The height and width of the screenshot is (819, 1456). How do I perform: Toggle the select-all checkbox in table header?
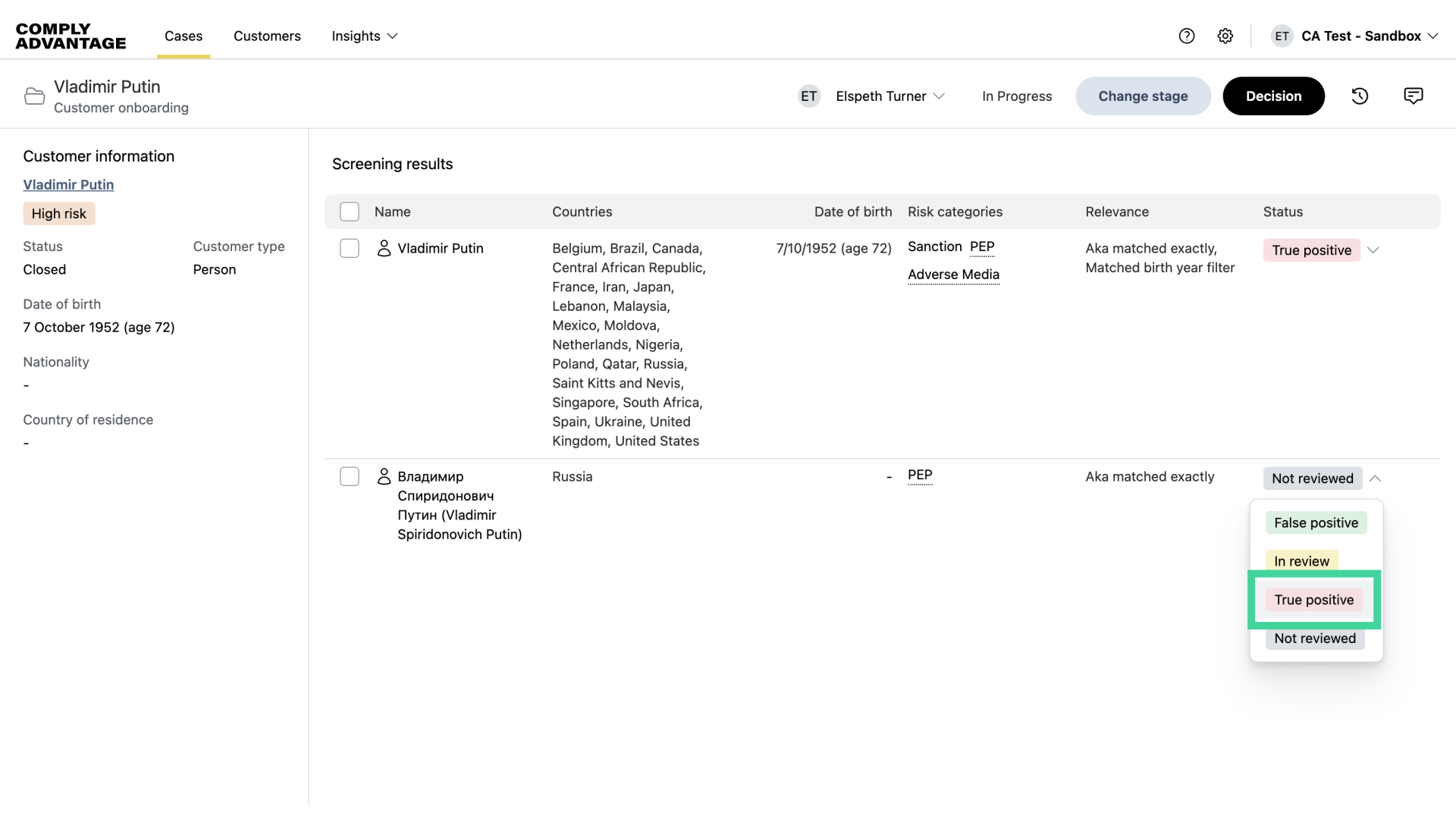350,212
